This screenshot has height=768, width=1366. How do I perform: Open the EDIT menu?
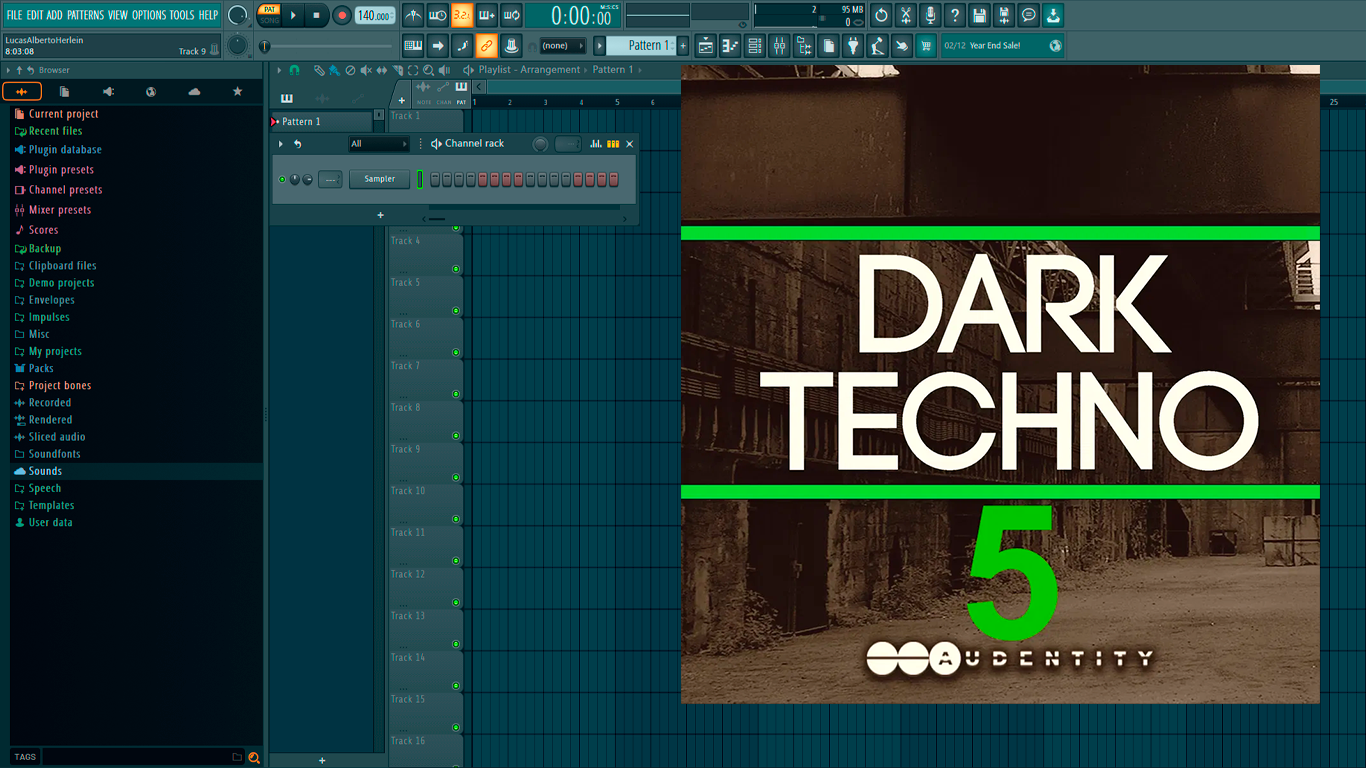coord(35,15)
